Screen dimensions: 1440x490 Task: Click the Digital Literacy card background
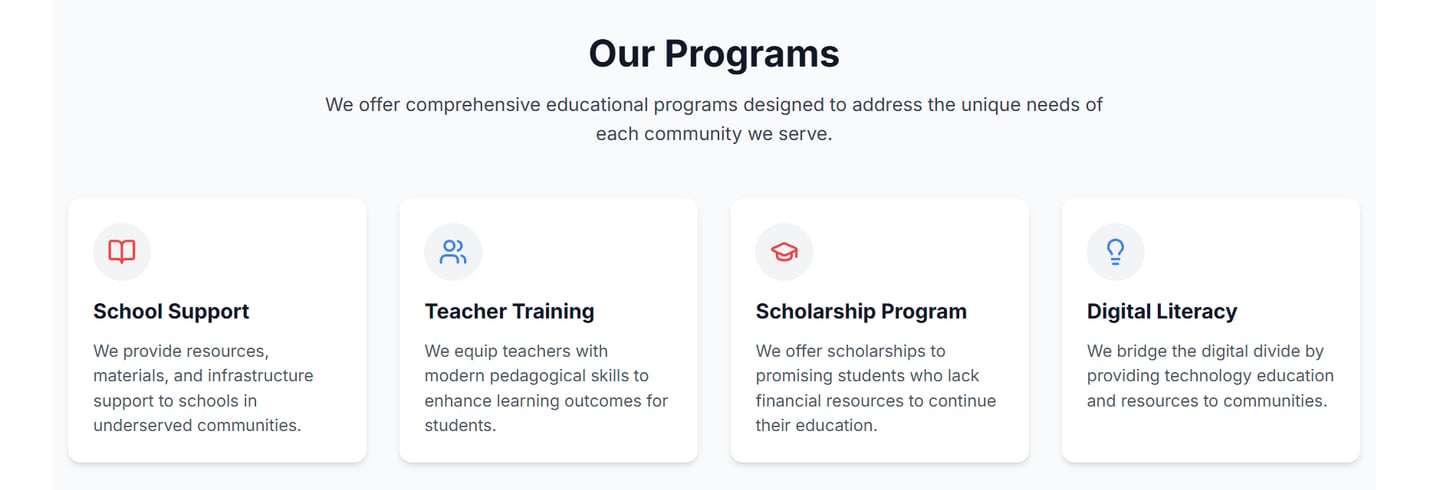coord(1210,330)
